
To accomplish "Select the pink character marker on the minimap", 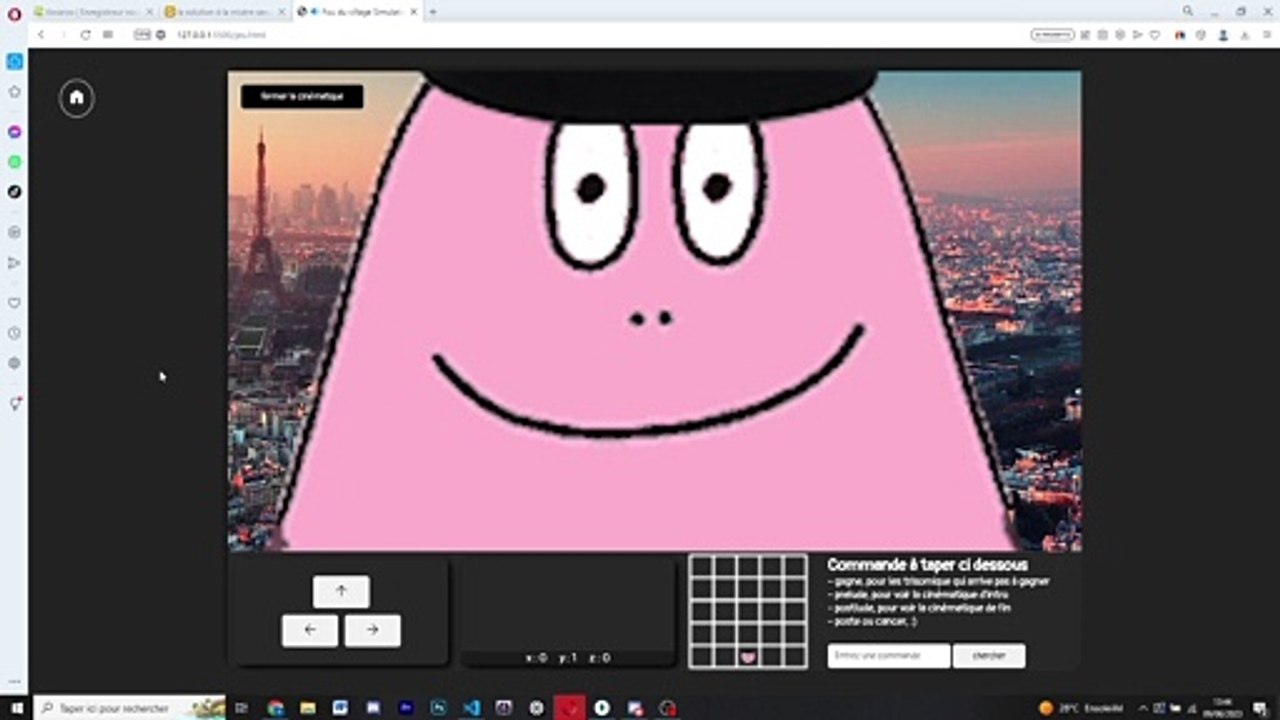I will click(x=748, y=657).
